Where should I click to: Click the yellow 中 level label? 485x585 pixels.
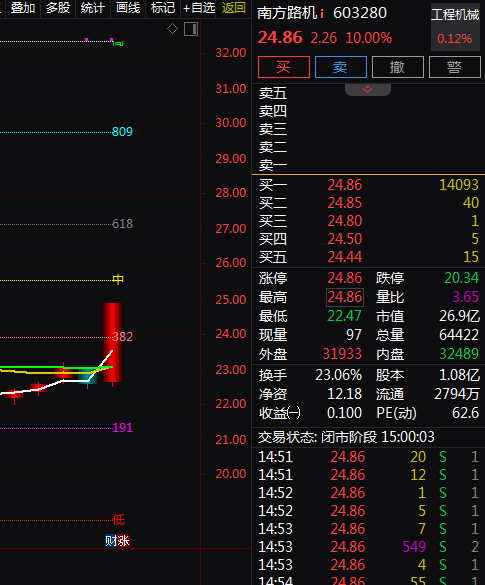(118, 279)
